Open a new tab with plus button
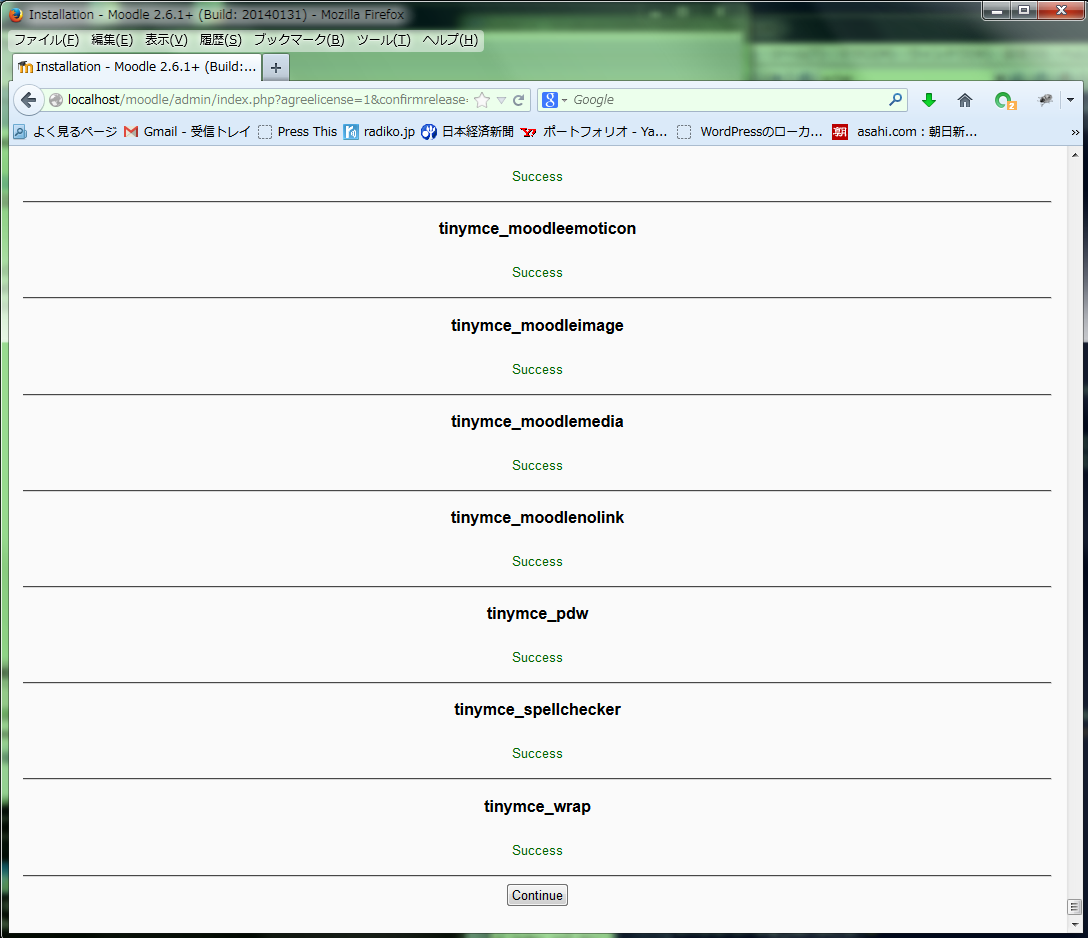This screenshot has height=938, width=1088. (x=276, y=67)
